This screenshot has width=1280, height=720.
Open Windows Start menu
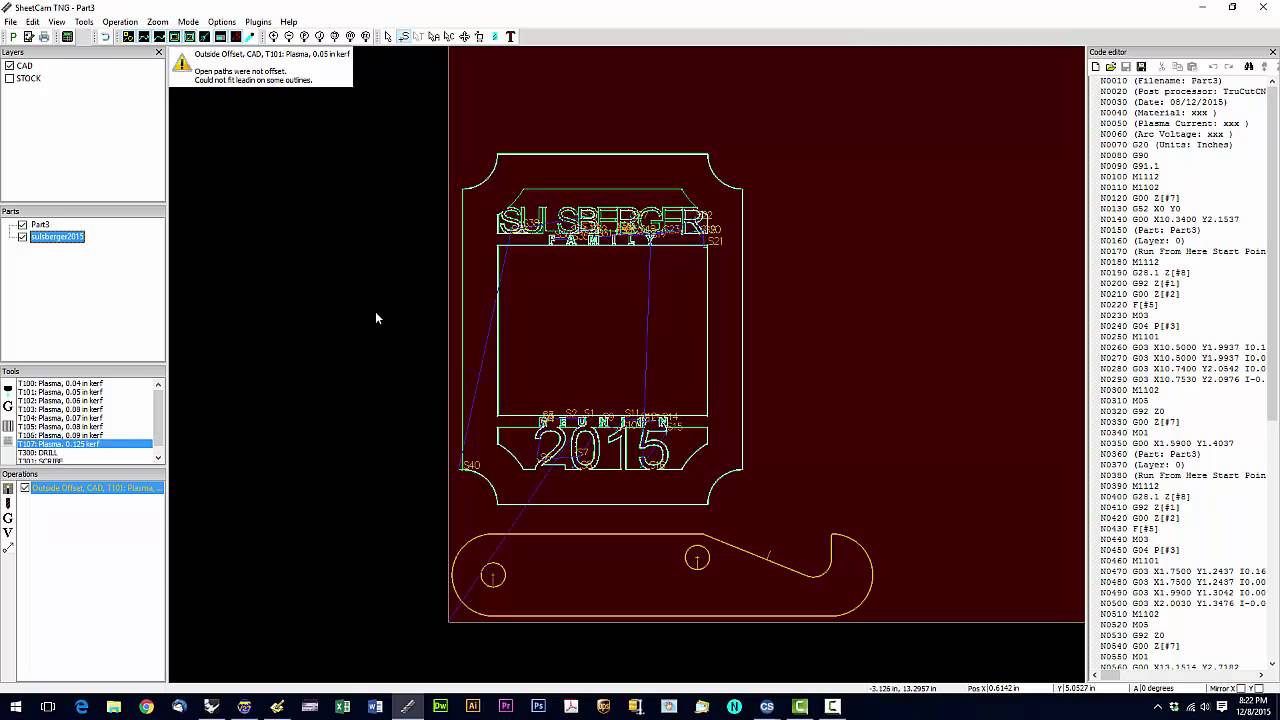[x=15, y=706]
